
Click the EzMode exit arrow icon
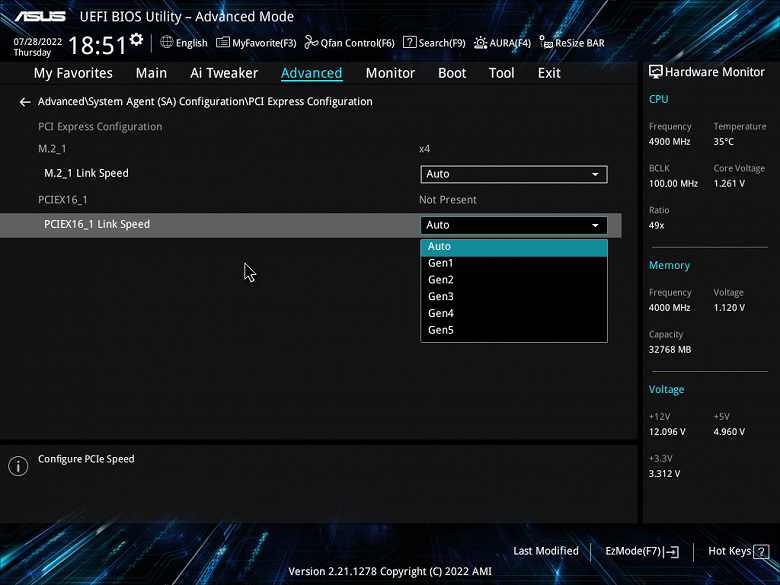click(x=672, y=551)
